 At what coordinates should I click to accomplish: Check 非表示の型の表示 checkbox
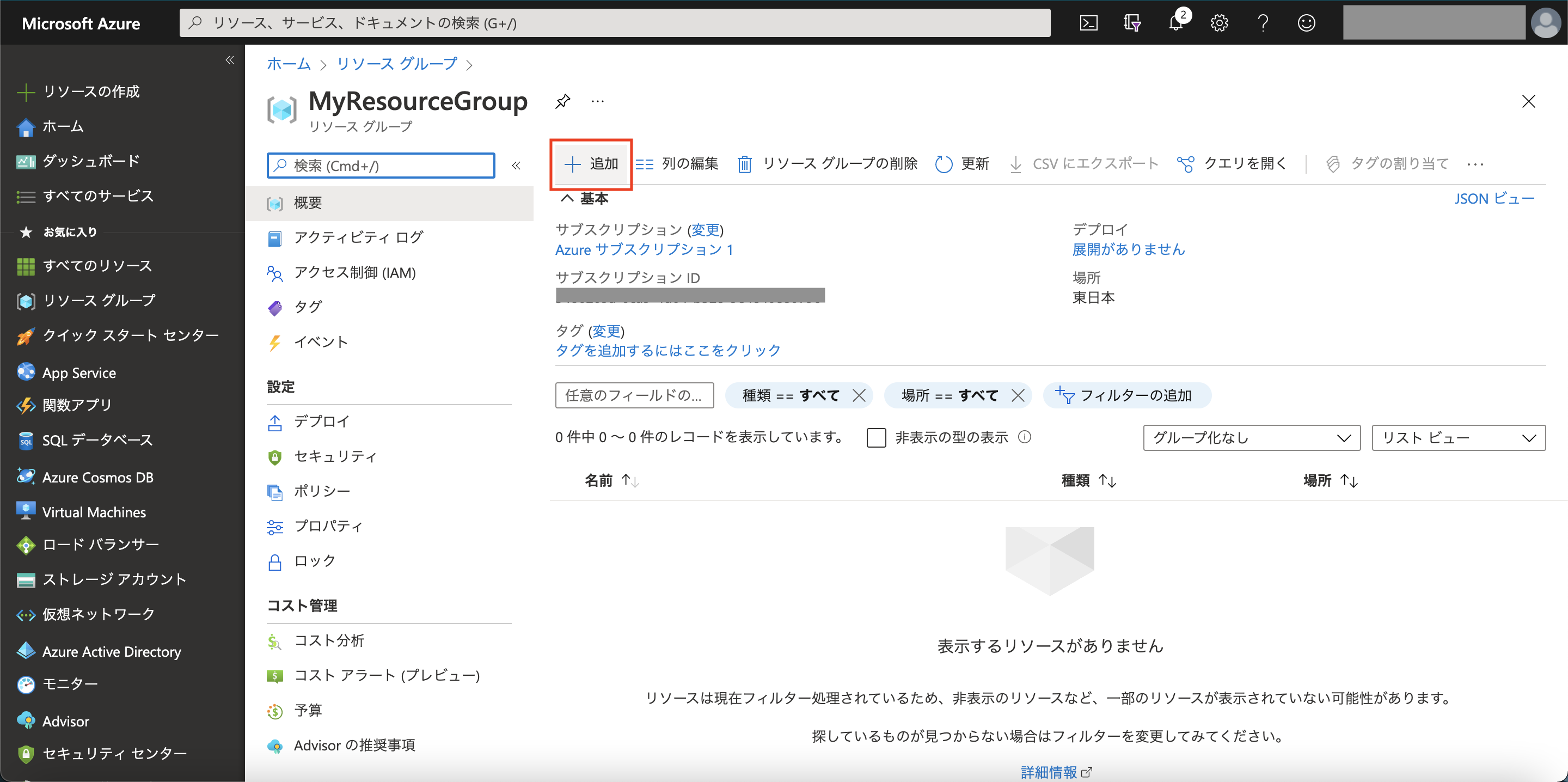coord(877,437)
